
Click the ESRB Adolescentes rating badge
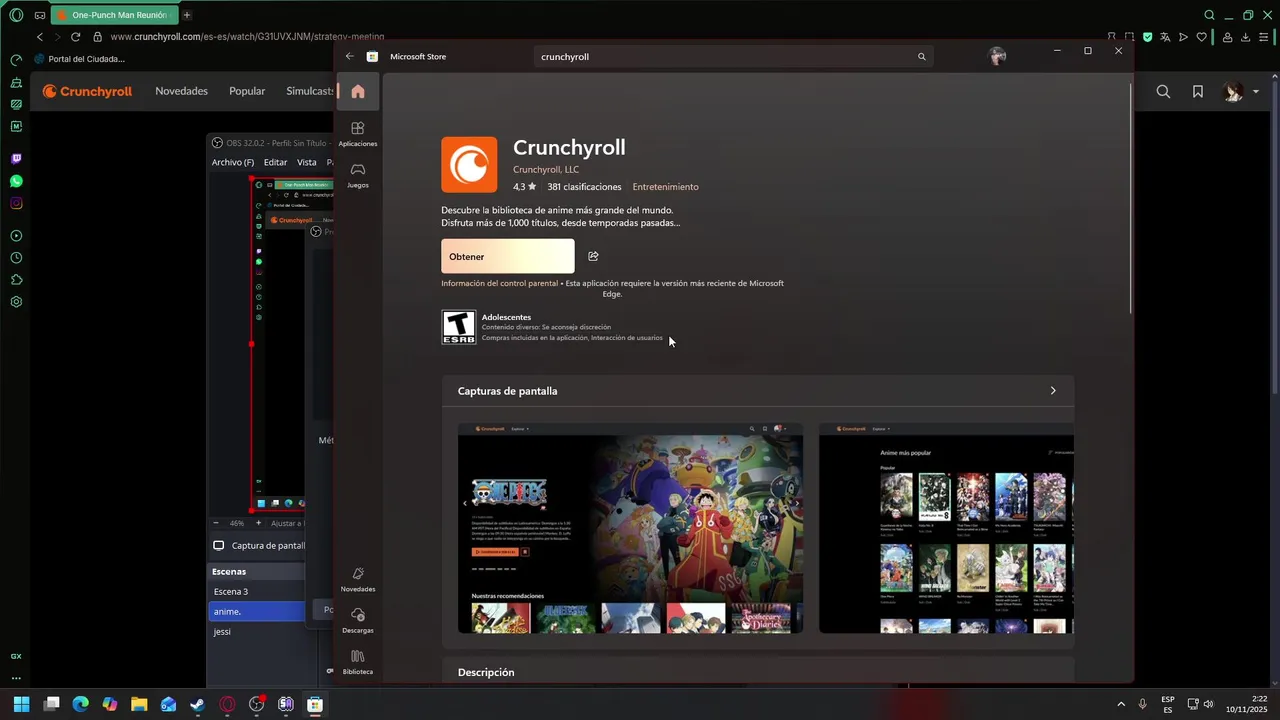coord(459,327)
